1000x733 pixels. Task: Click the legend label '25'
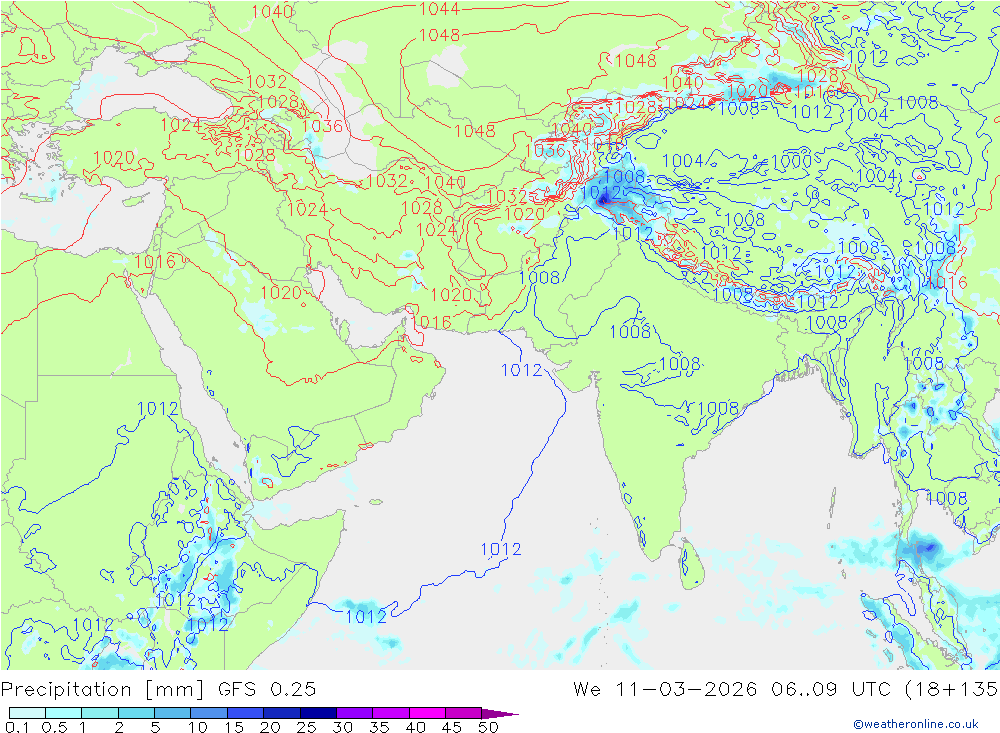(x=306, y=727)
